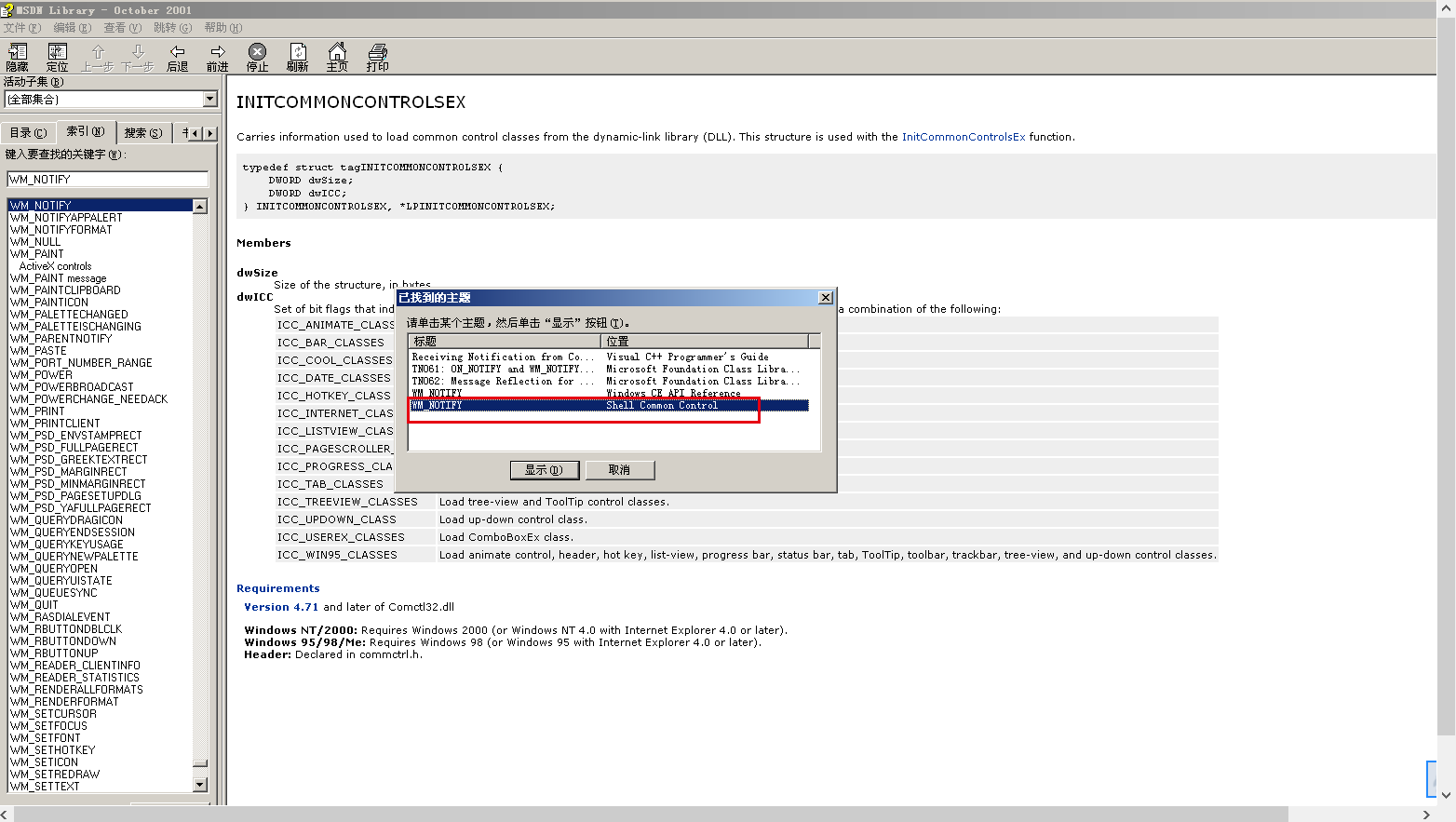Click the Locate (定位) toolbar icon

coord(58,57)
